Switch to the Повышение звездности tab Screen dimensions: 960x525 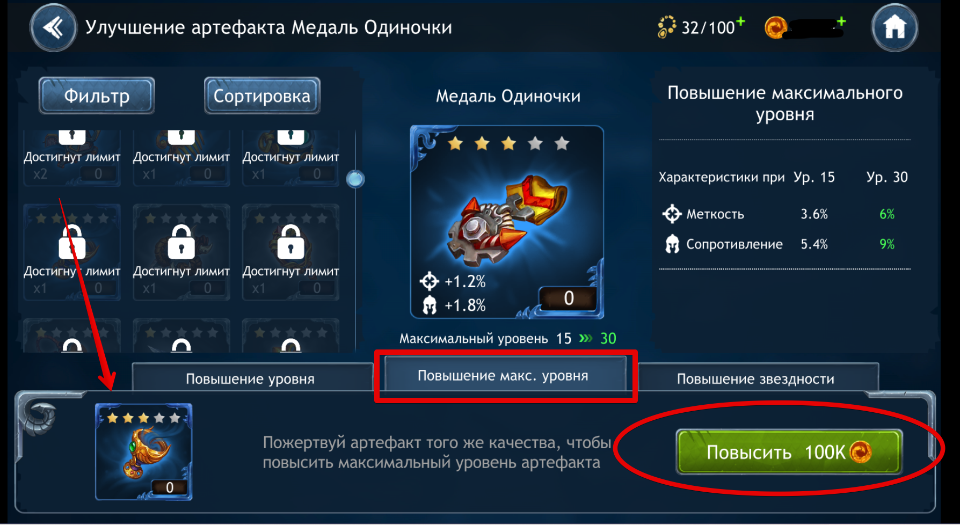pos(756,378)
